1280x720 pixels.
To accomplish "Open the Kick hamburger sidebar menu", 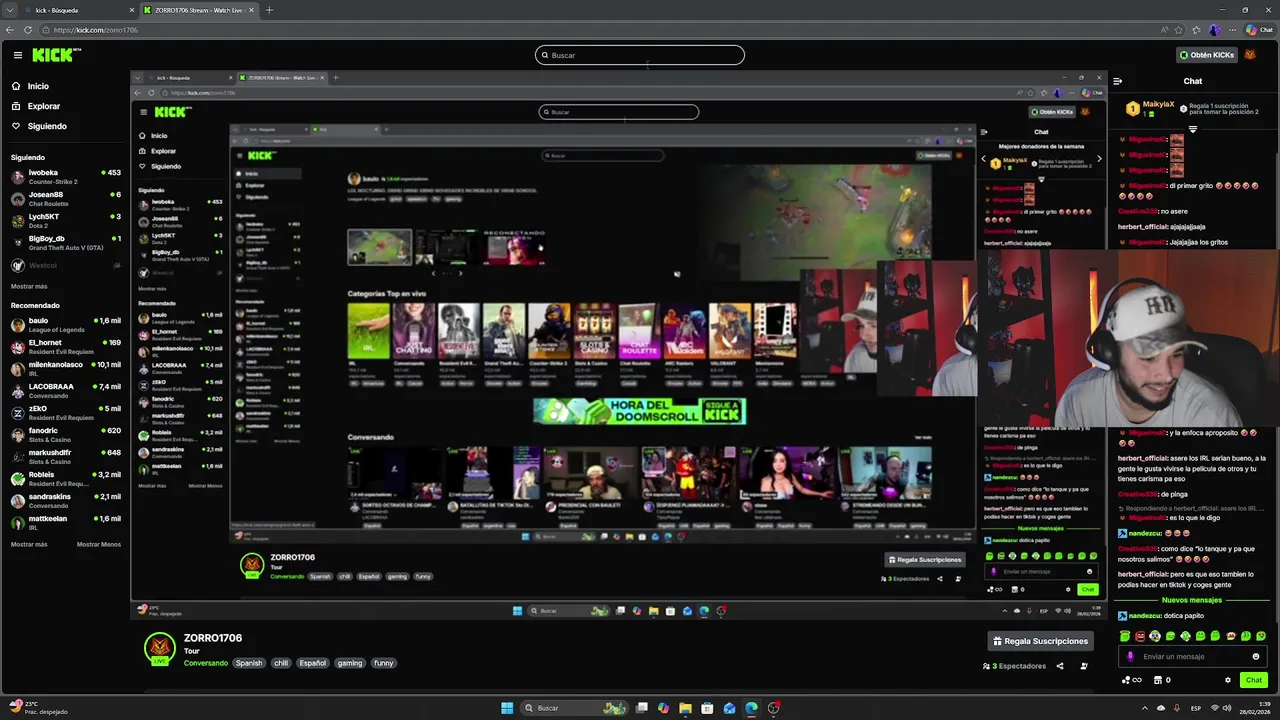I will 17,55.
